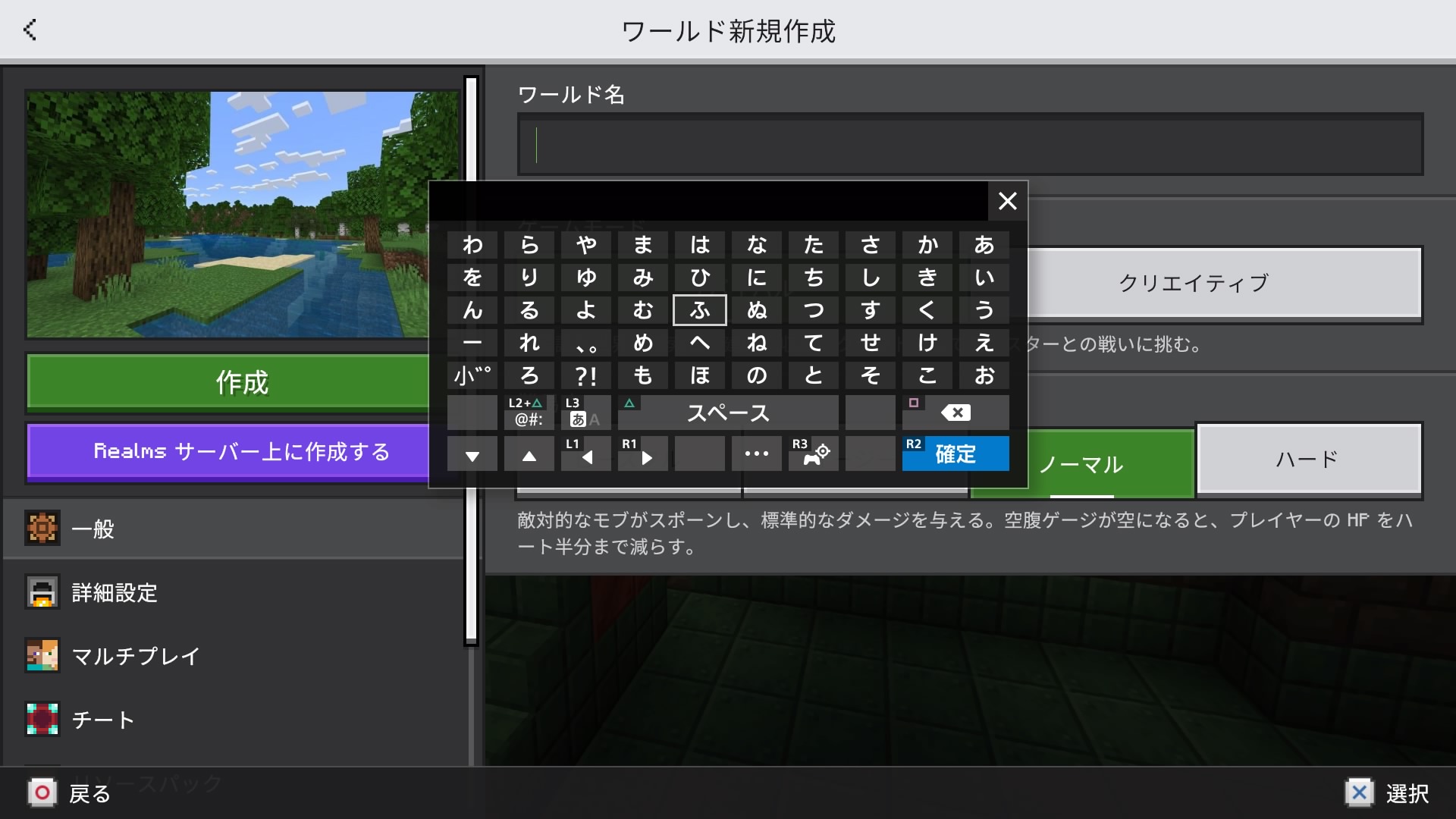Click the X 選択 hint icon
This screenshot has height=819, width=1456.
click(1359, 793)
